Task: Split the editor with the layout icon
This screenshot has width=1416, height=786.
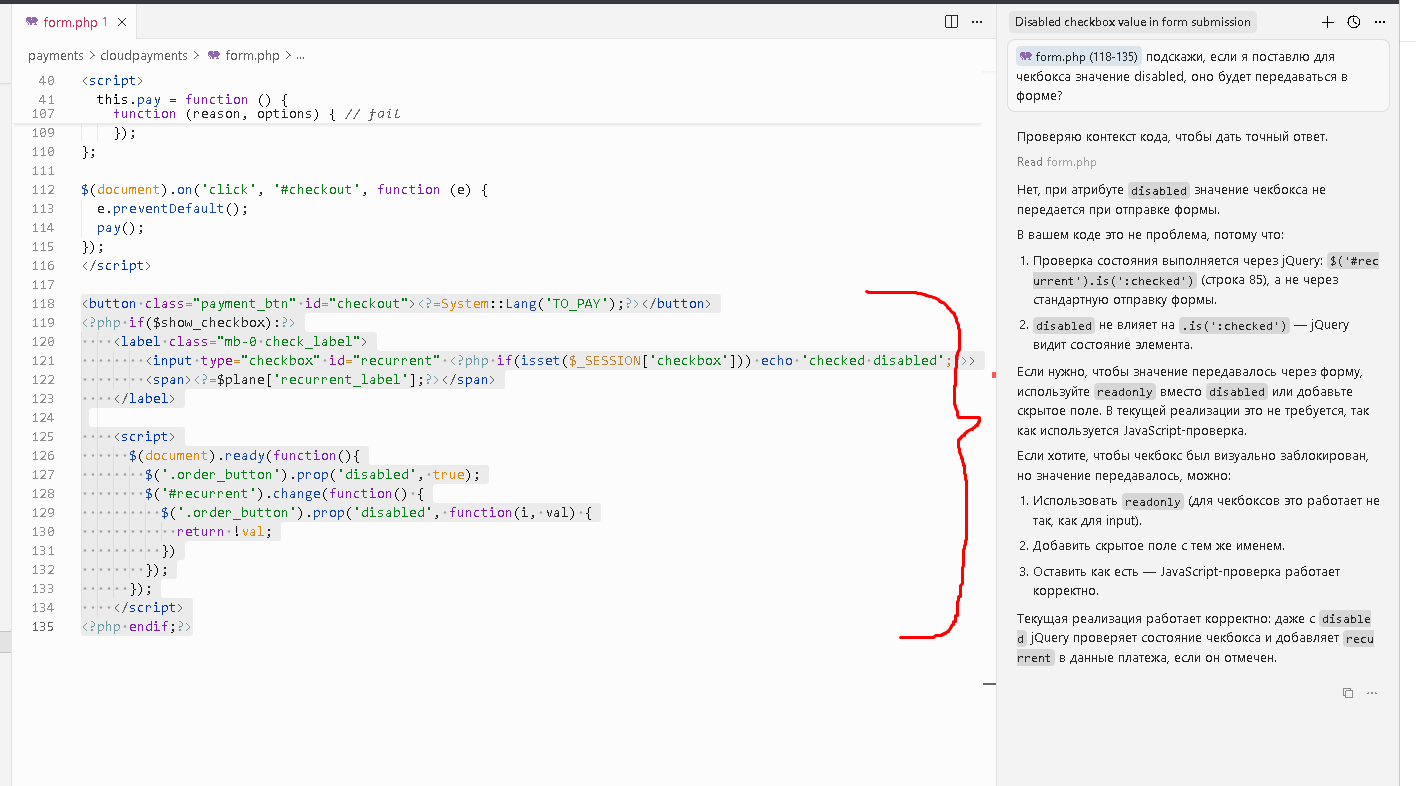Action: 951,21
